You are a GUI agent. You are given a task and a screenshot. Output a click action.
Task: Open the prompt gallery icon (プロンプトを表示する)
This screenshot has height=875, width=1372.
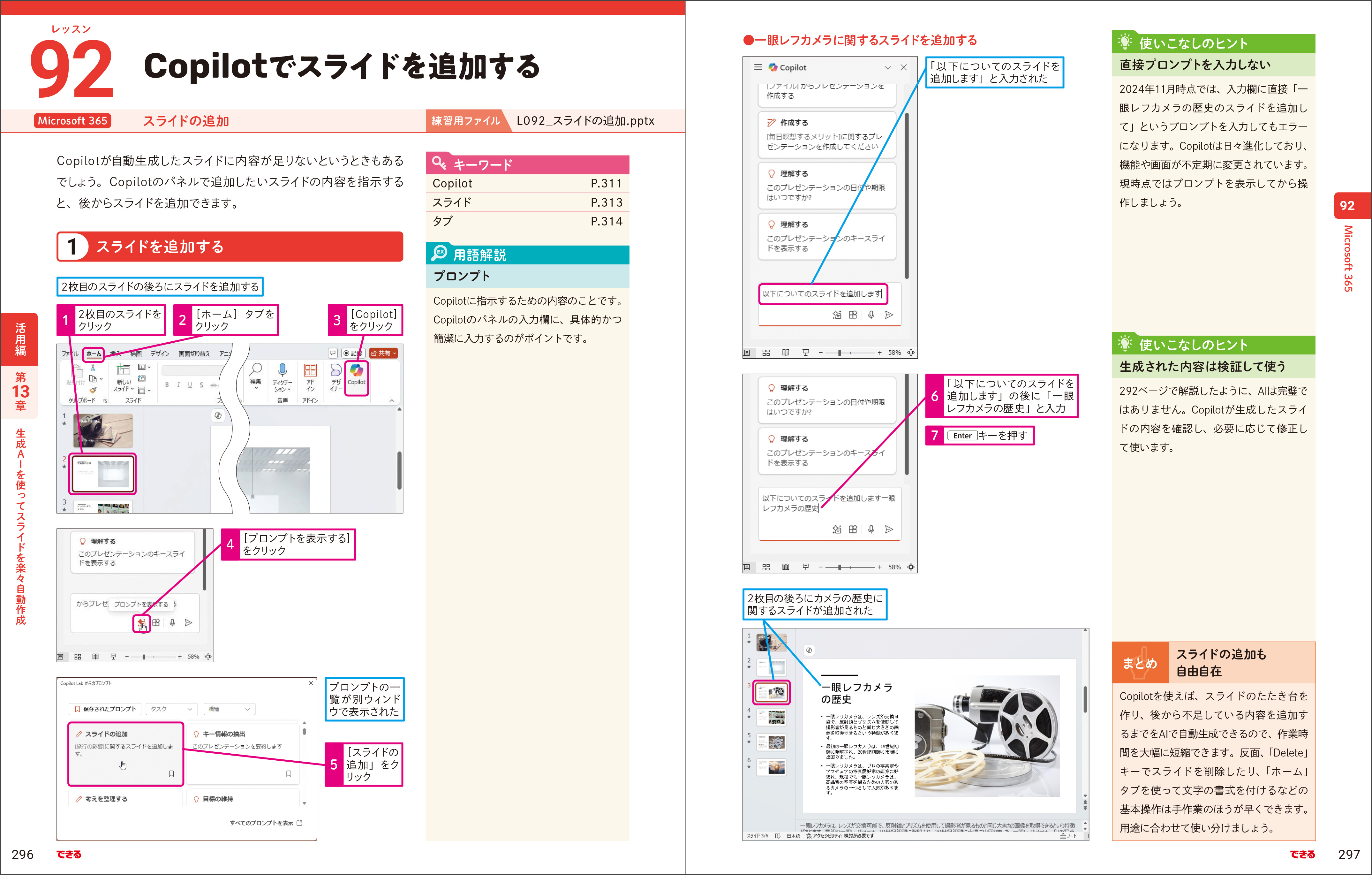(141, 622)
